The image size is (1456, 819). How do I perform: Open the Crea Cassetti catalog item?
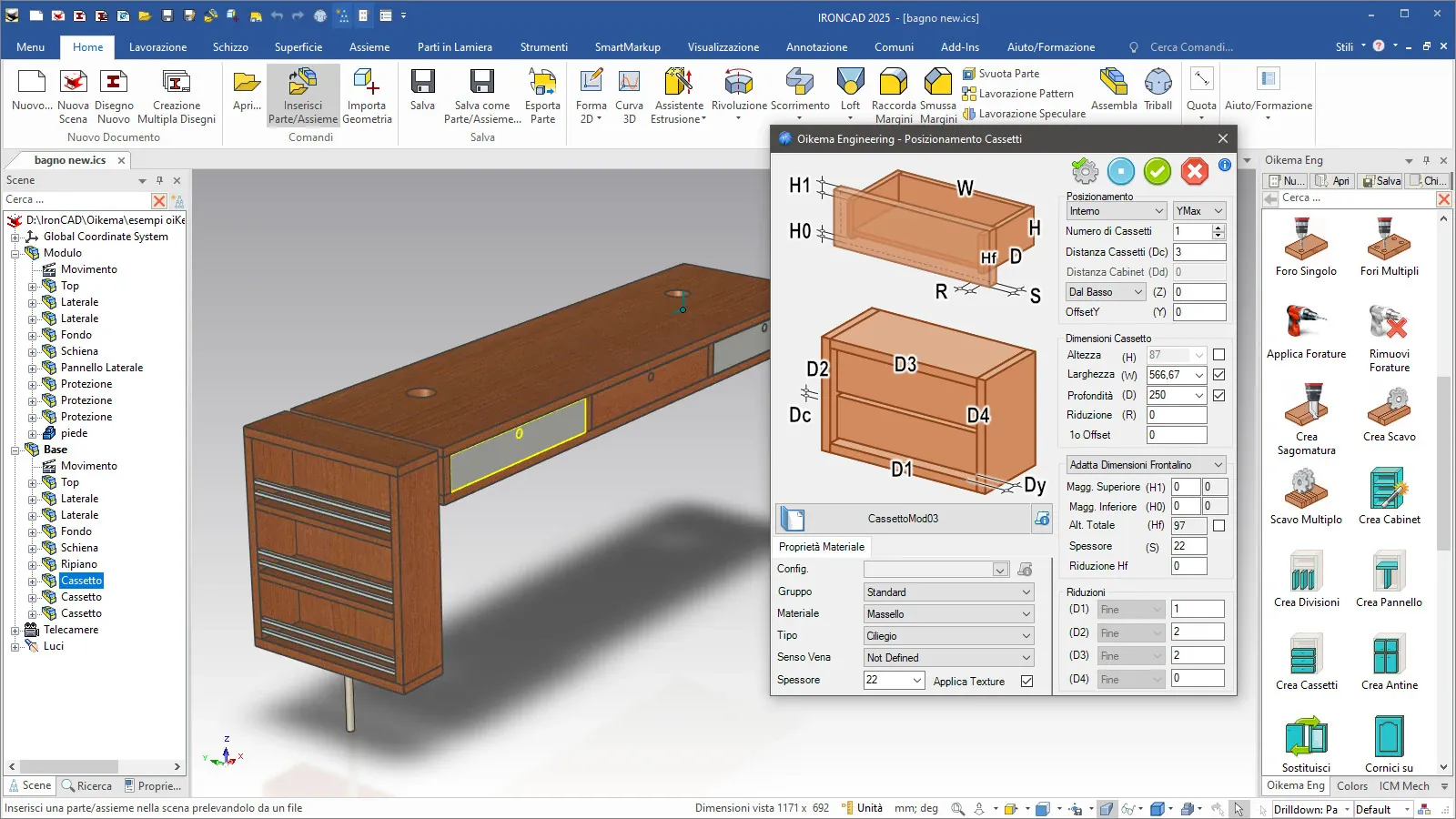[1306, 662]
